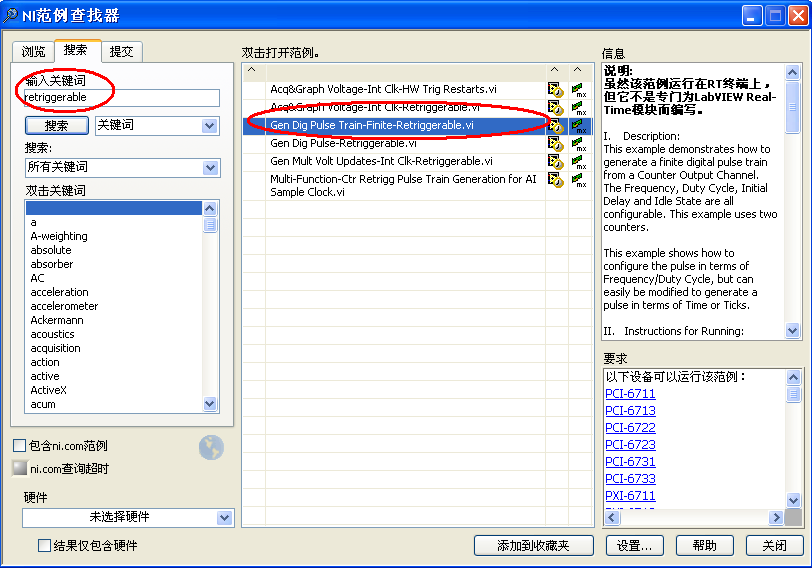This screenshot has width=812, height=568.
Task: Click the VI icon for Multi-Function-Ctr Retrigg Pulse Train row
Action: (x=555, y=180)
